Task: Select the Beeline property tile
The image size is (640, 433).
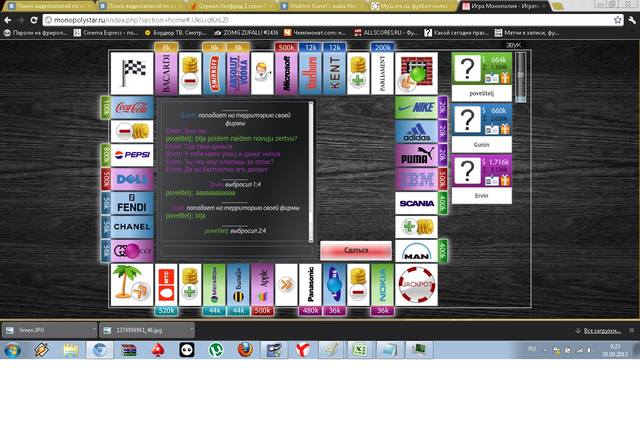Action: [x=238, y=285]
